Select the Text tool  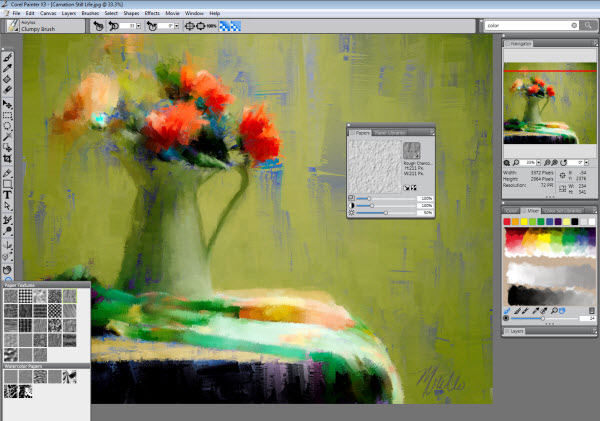coord(8,195)
